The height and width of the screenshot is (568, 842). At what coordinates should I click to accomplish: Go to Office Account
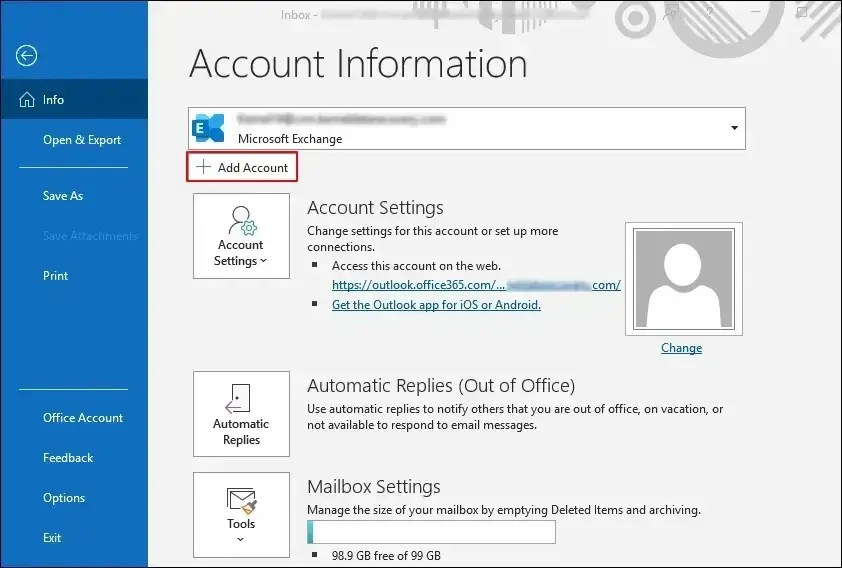click(83, 418)
